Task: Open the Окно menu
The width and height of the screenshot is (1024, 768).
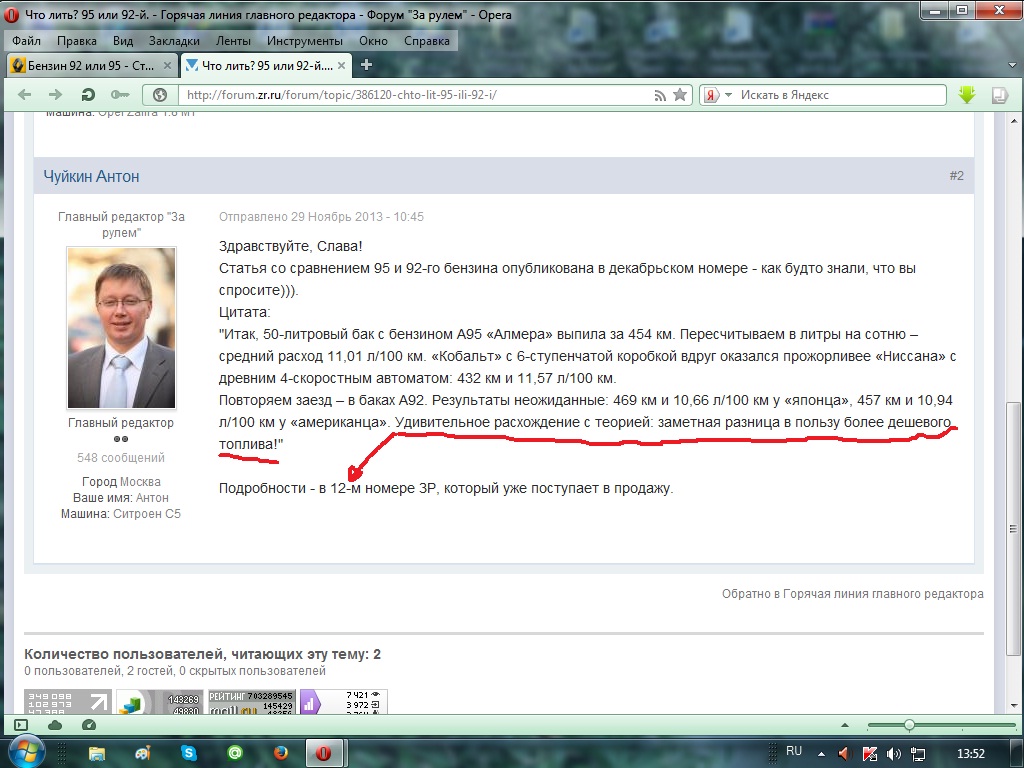Action: 374,40
